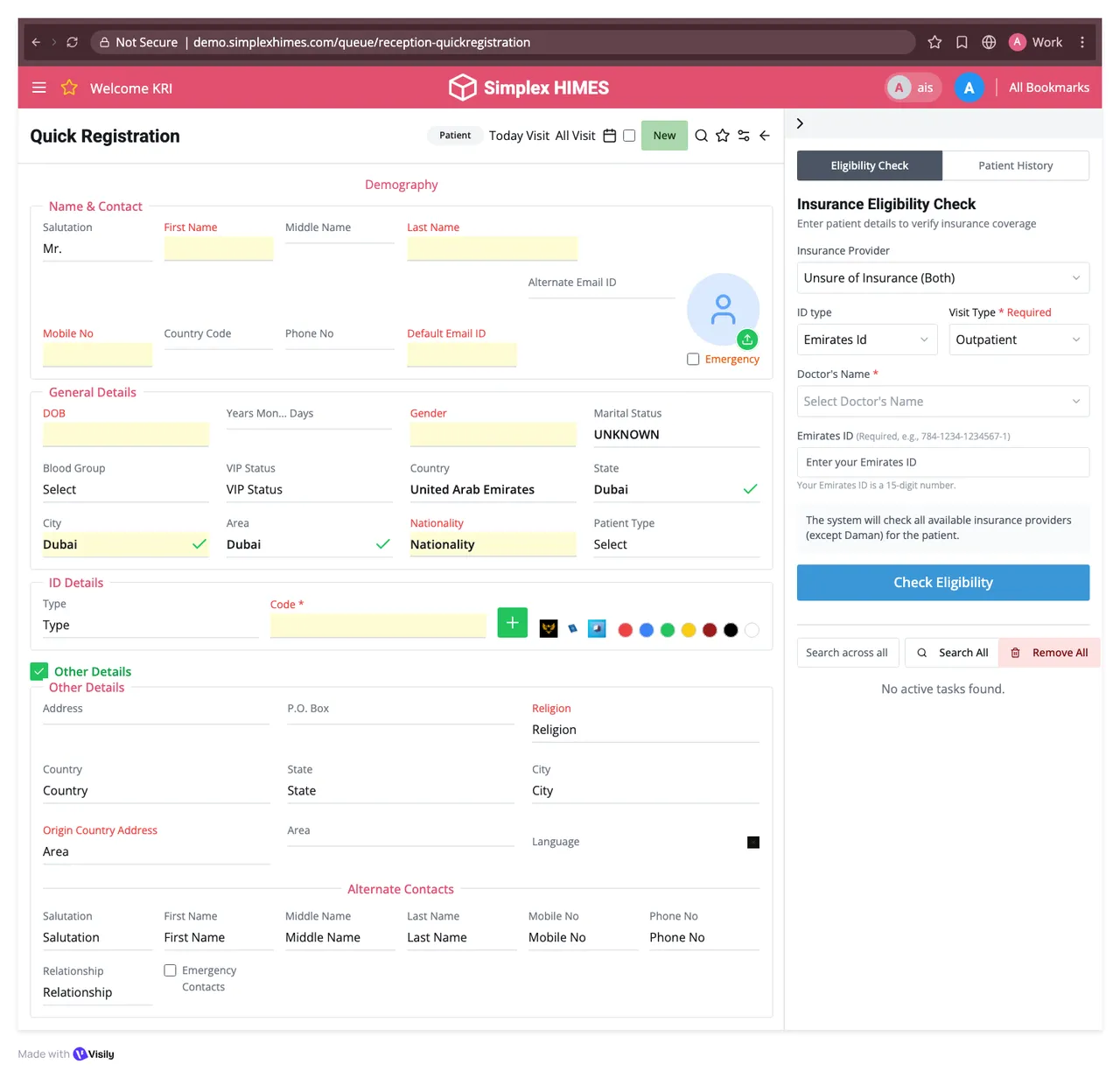Viewport: 1120px width, 1078px height.
Task: Open the blue 'A' user avatar
Action: click(969, 87)
